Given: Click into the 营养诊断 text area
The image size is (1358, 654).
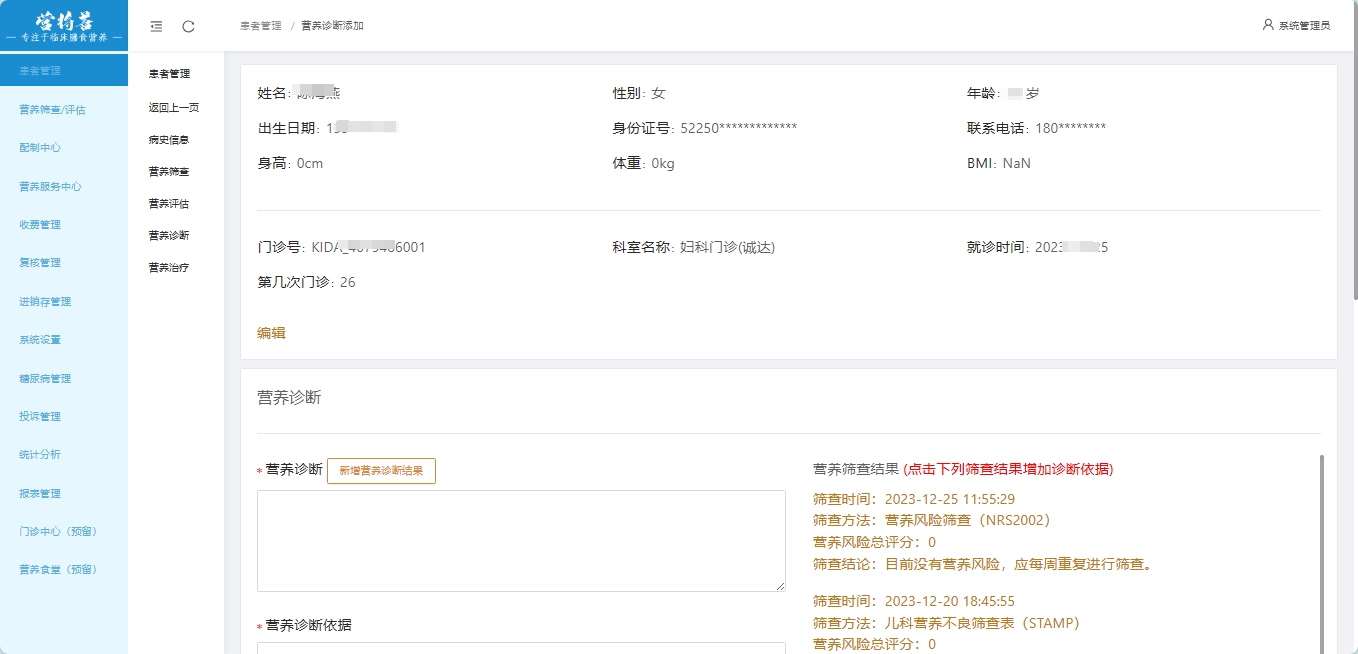Looking at the screenshot, I should point(521,540).
